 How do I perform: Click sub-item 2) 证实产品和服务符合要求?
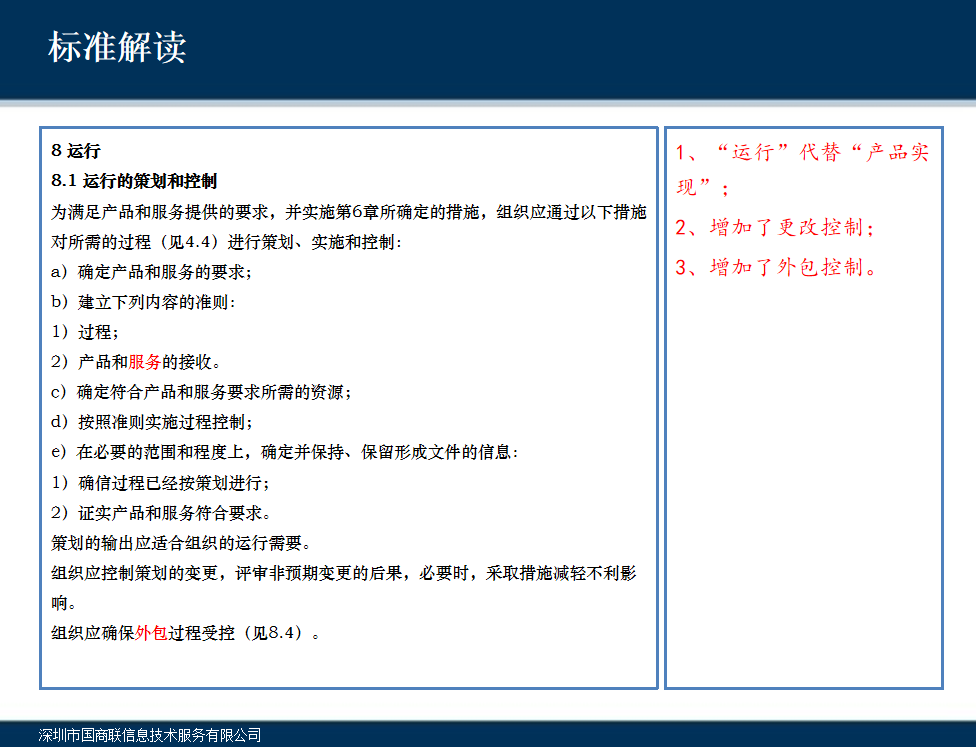161,513
